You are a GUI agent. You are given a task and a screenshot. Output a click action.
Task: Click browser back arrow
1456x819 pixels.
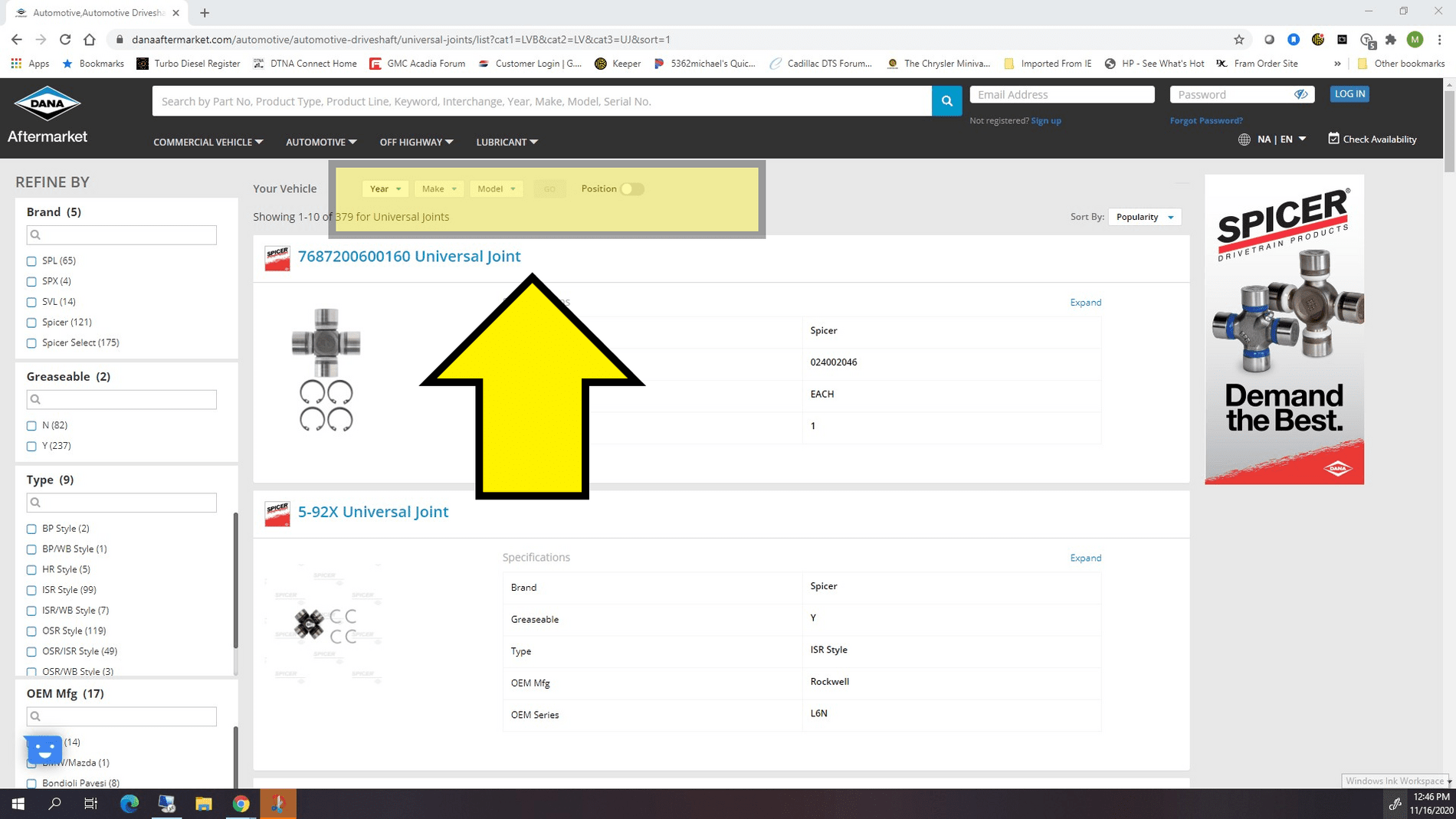pyautogui.click(x=17, y=39)
